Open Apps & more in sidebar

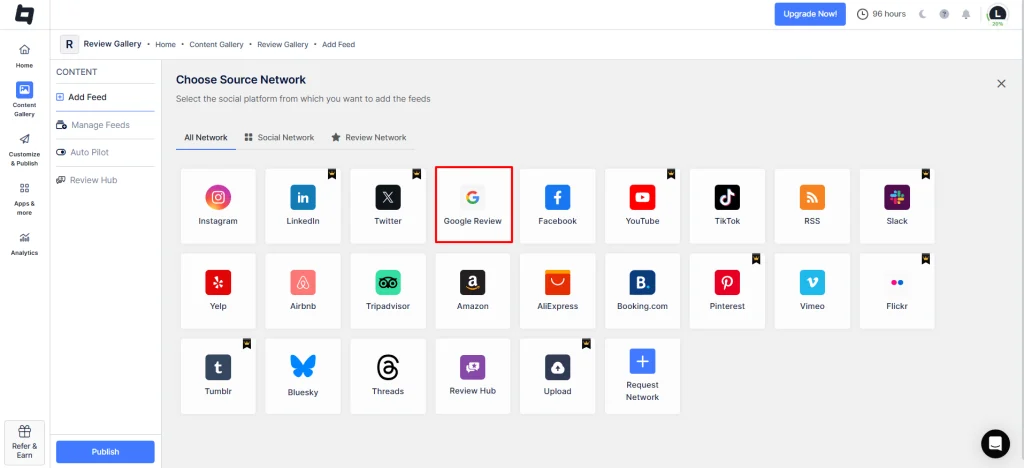tap(25, 198)
